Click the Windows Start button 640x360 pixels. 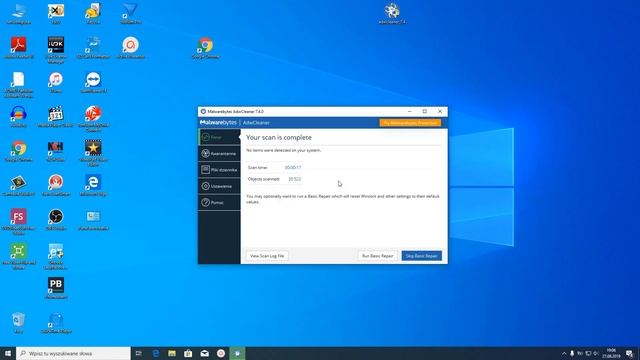[x=8, y=353]
